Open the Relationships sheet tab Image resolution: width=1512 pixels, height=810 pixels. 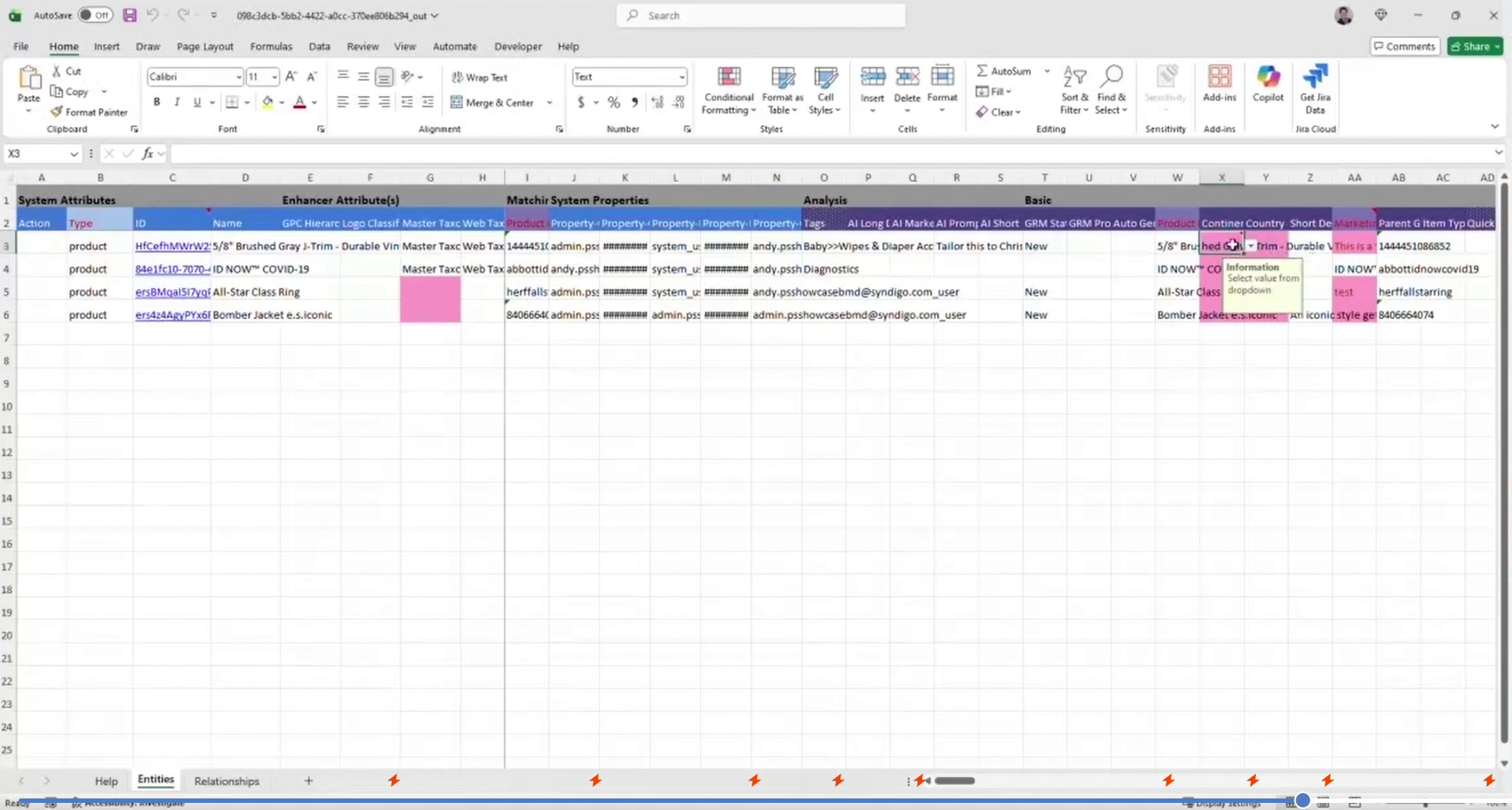[226, 781]
